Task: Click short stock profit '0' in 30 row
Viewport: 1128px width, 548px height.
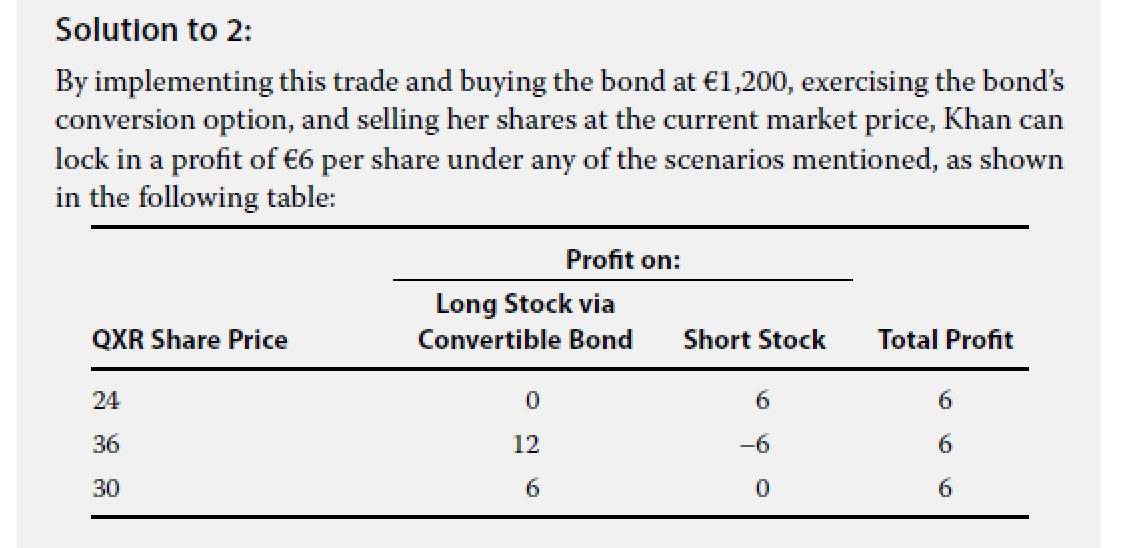Action: pos(762,489)
